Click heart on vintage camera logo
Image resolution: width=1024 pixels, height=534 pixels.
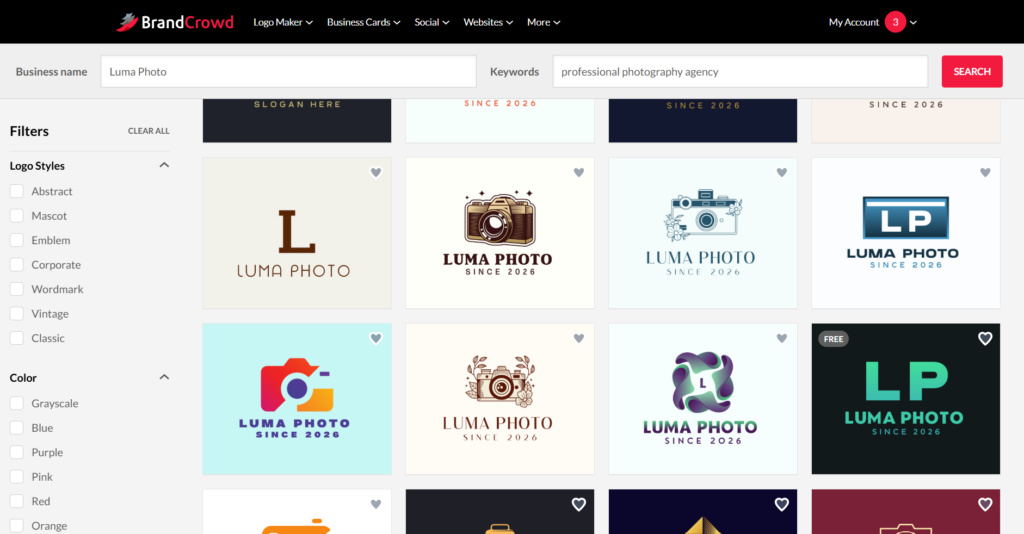(579, 172)
